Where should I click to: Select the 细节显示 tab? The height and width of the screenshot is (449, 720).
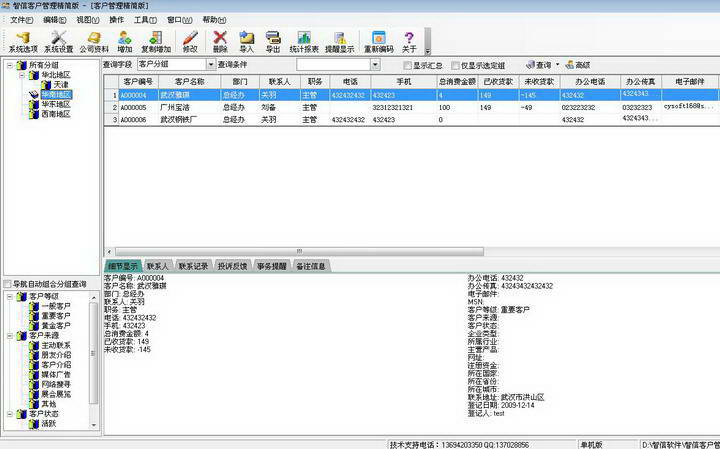(123, 266)
